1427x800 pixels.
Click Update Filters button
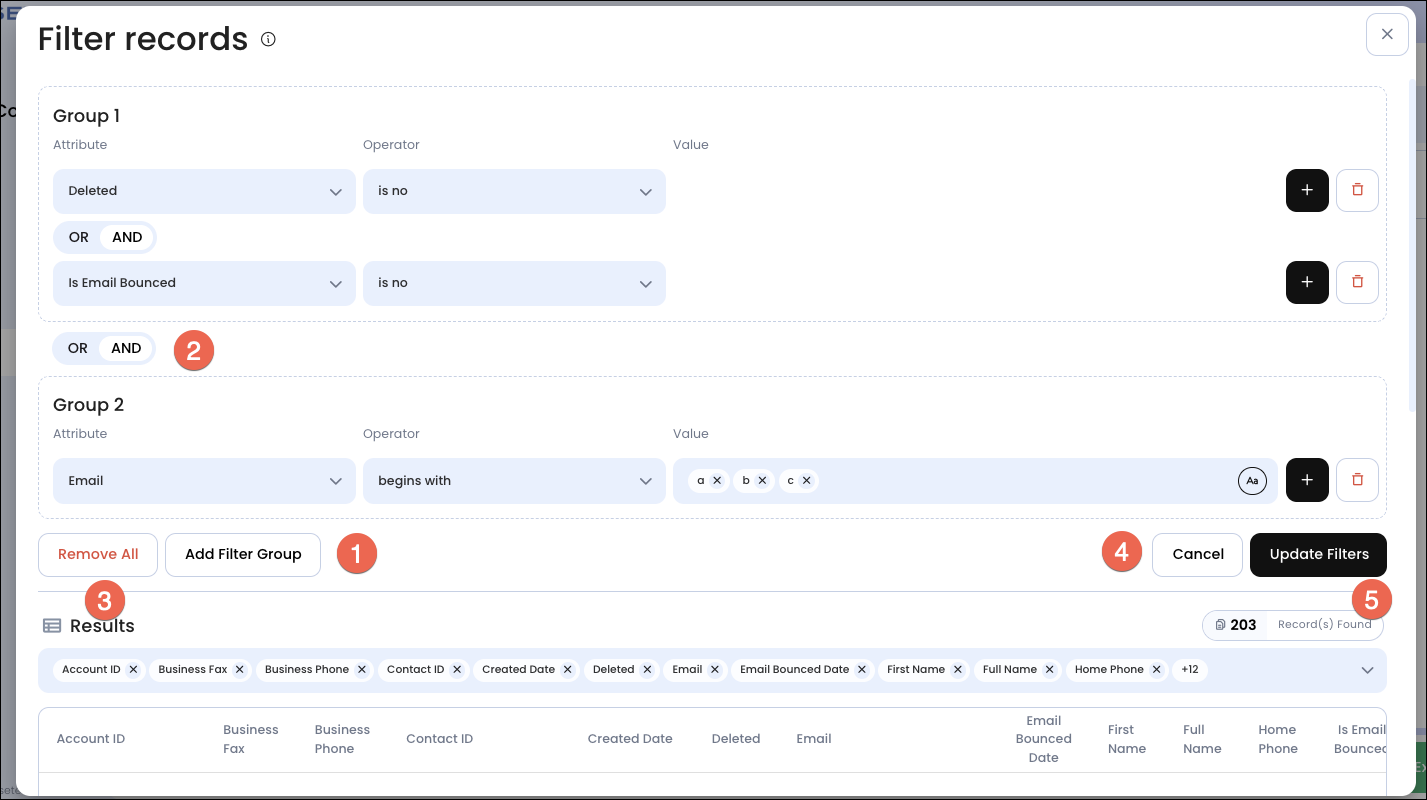coord(1319,555)
